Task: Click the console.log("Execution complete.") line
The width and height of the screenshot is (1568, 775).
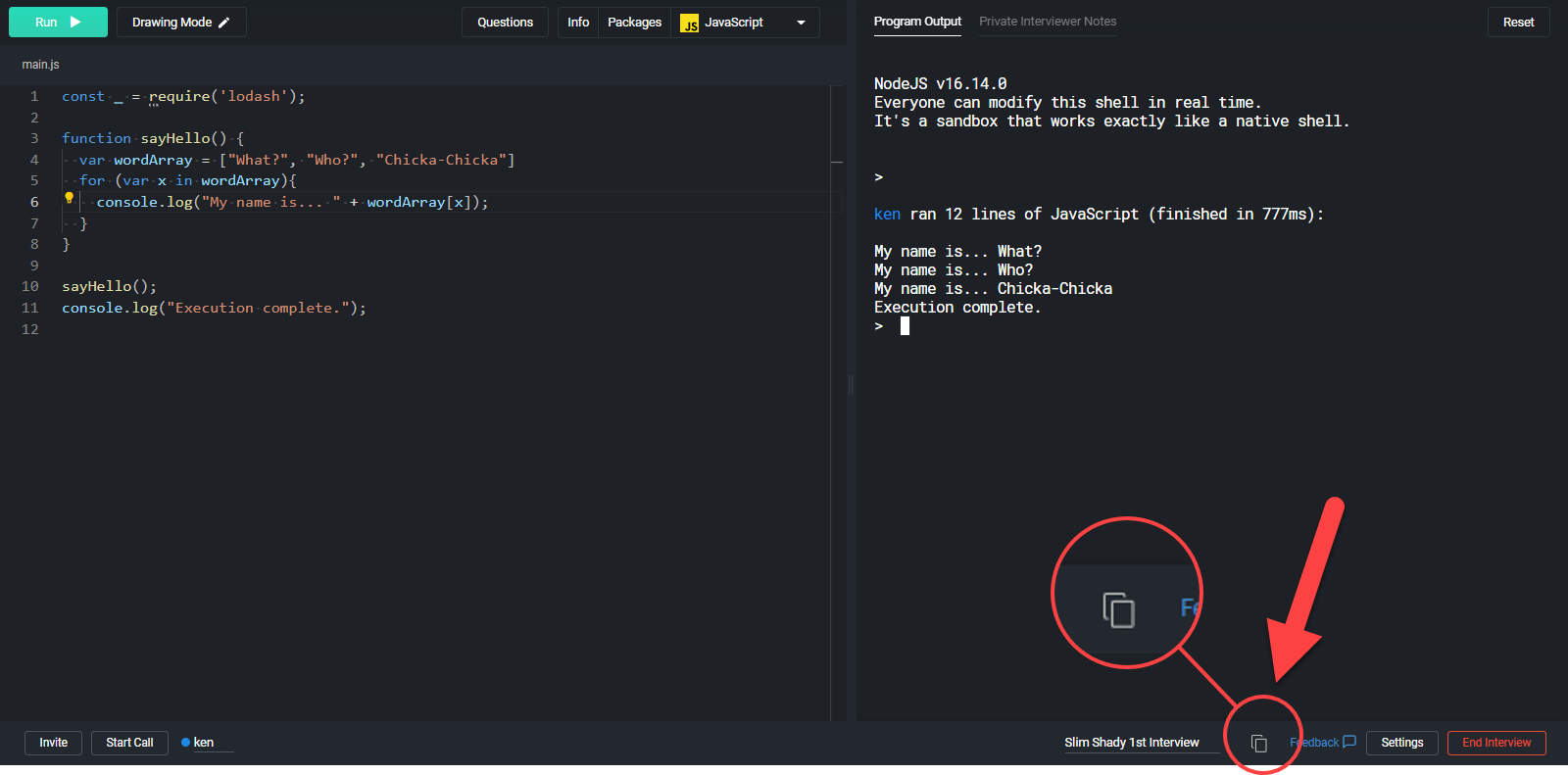Action: point(214,308)
